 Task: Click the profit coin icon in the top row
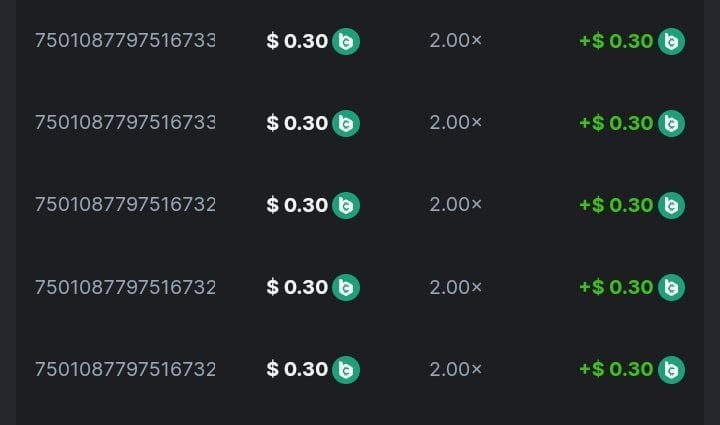[x=671, y=41]
